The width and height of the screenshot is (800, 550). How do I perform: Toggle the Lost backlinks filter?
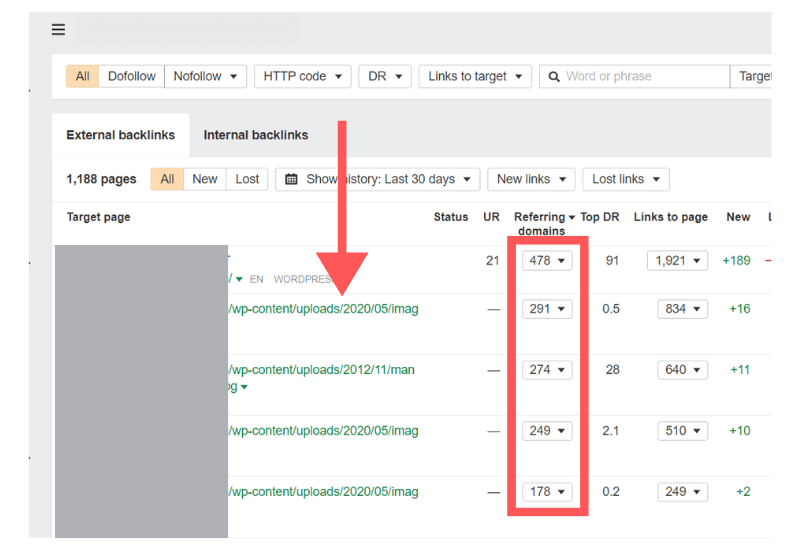[x=247, y=179]
